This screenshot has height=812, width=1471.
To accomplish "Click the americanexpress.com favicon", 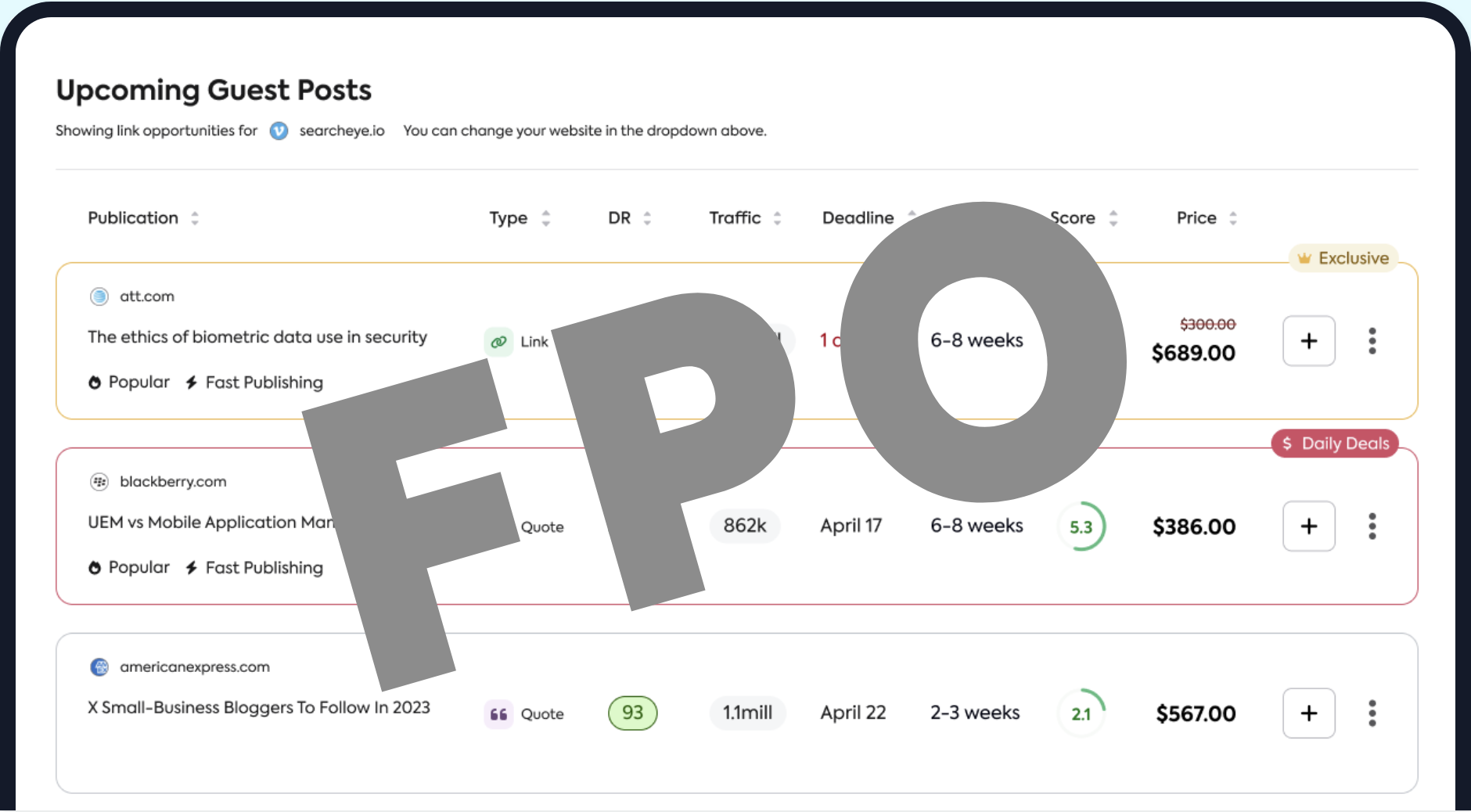I will [x=99, y=667].
